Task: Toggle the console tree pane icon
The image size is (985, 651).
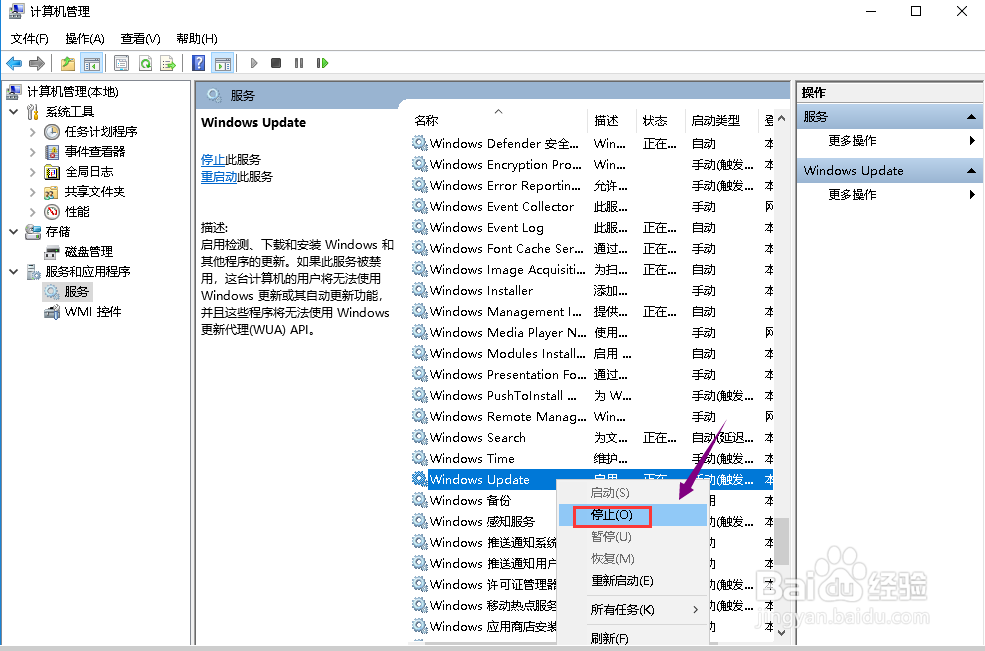Action: click(x=92, y=63)
